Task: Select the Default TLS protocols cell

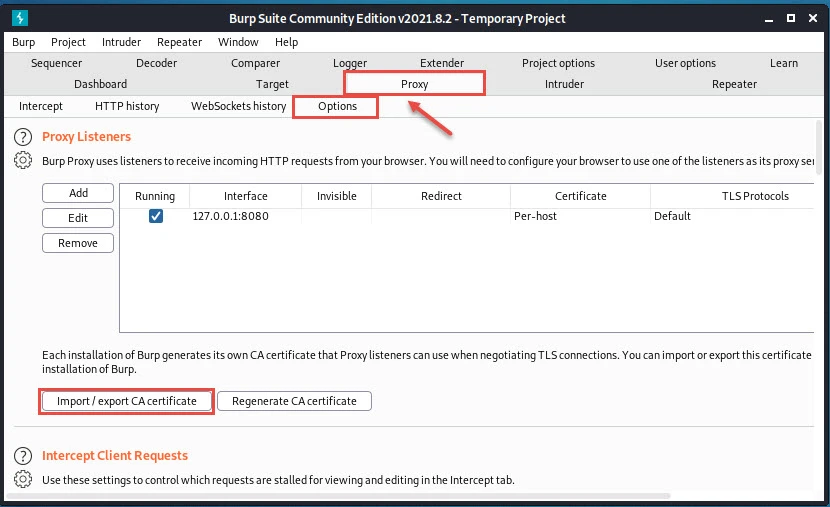Action: click(x=733, y=216)
